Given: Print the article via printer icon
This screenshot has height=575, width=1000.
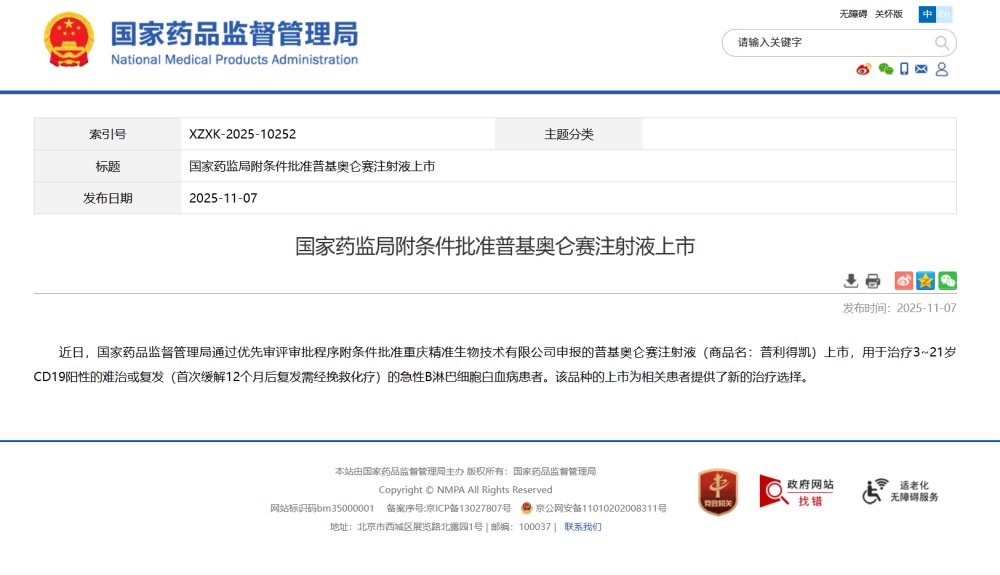Looking at the screenshot, I should click(x=873, y=281).
